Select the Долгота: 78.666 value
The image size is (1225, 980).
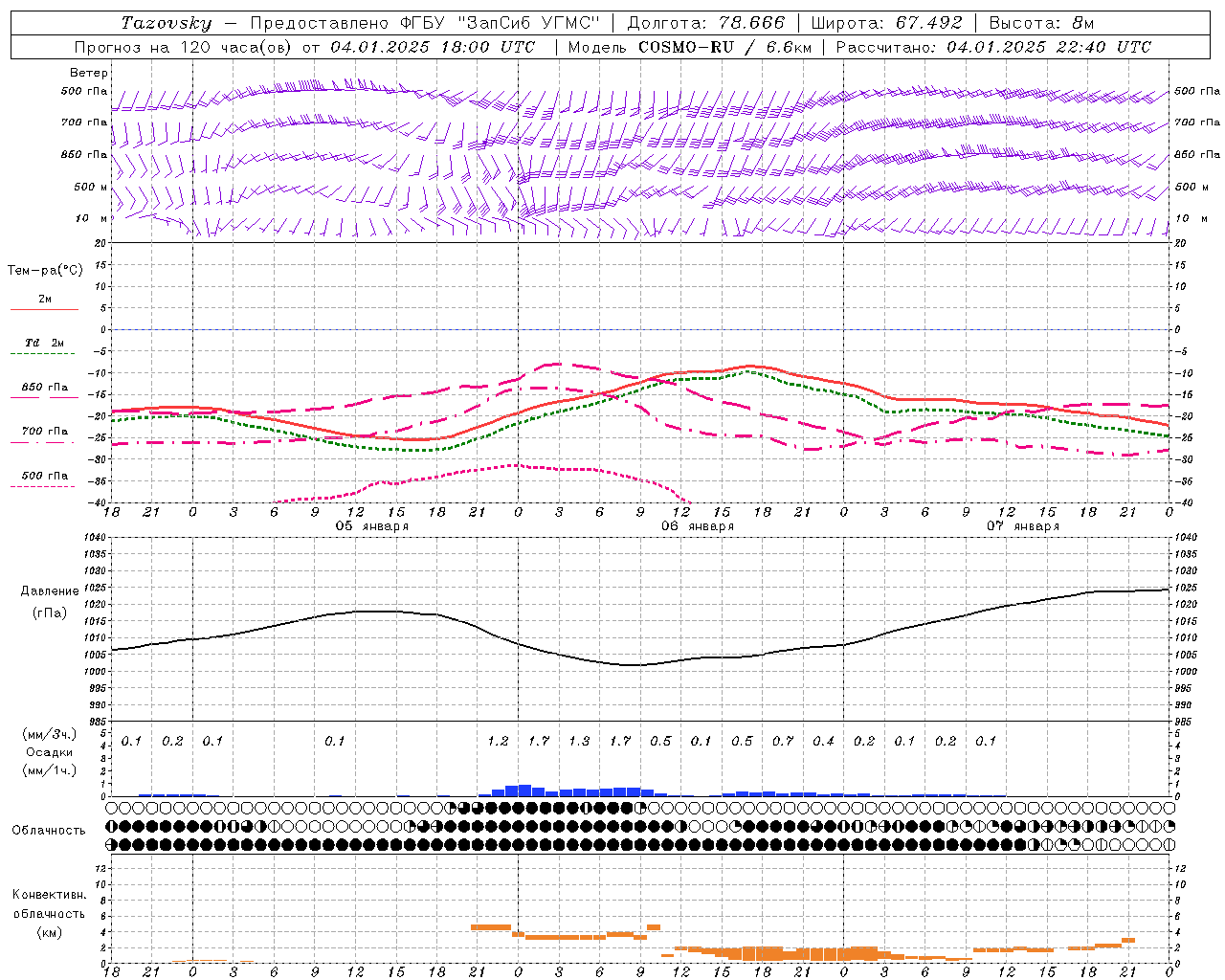(x=705, y=23)
